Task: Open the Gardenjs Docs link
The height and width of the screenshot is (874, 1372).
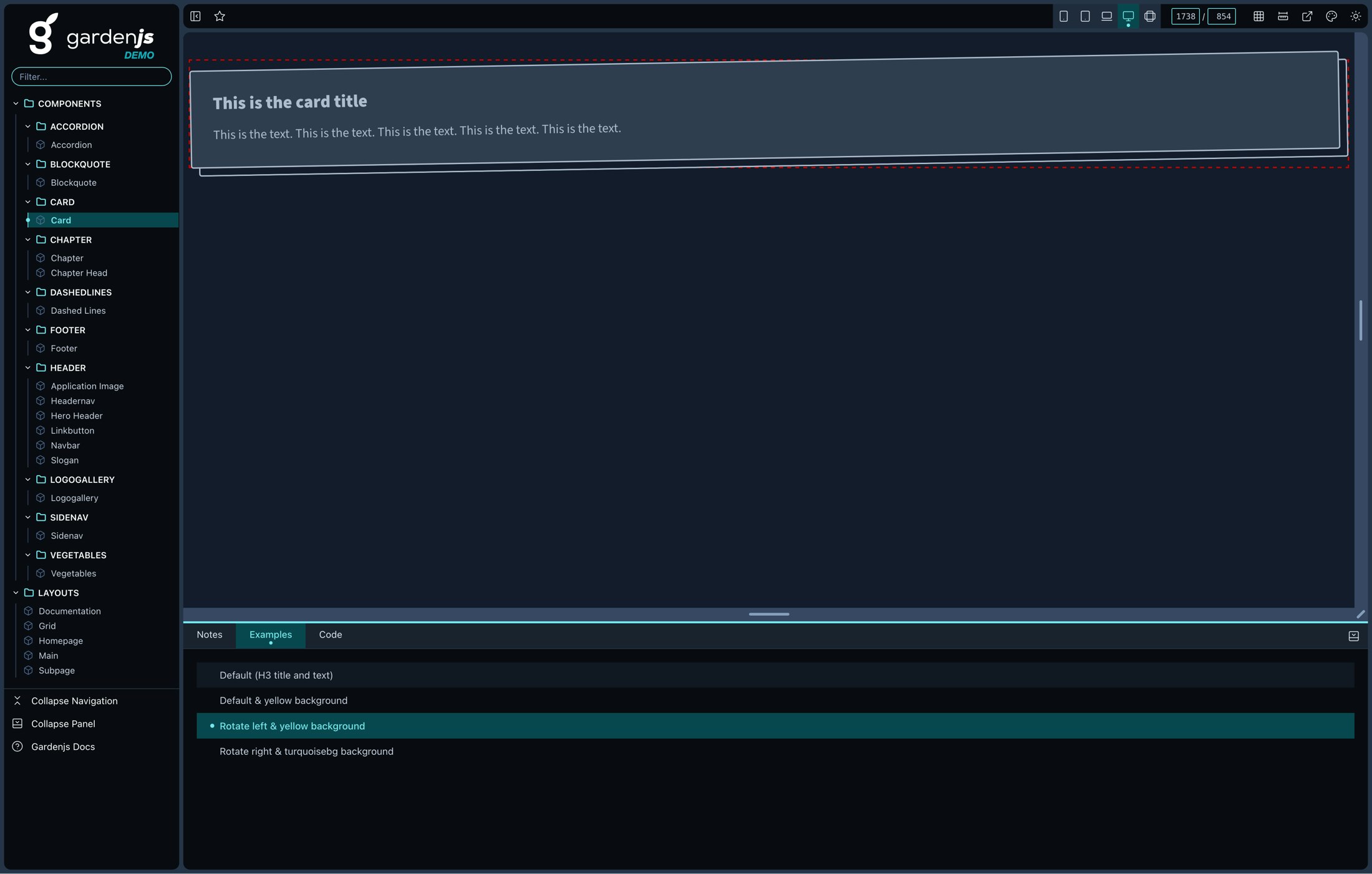Action: click(62, 747)
